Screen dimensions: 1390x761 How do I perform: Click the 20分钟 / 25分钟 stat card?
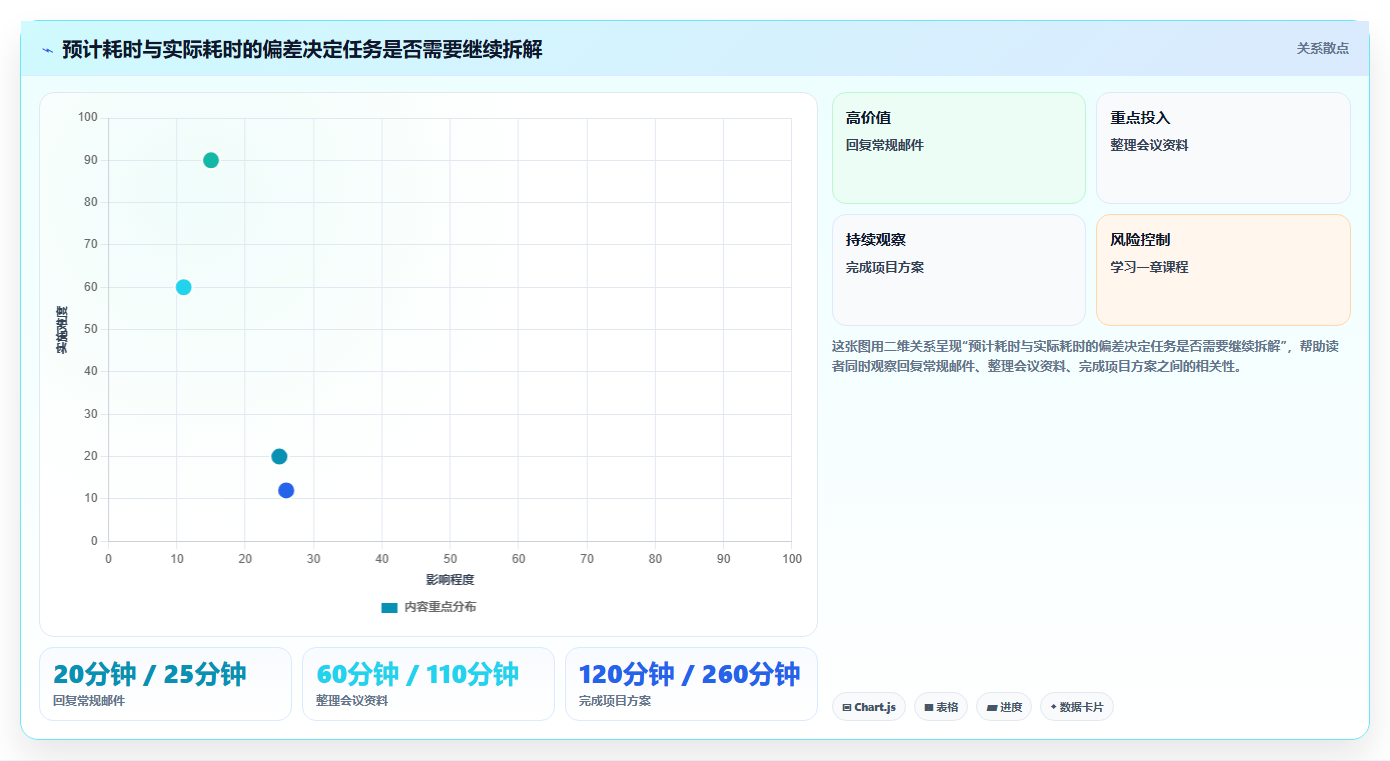(165, 684)
